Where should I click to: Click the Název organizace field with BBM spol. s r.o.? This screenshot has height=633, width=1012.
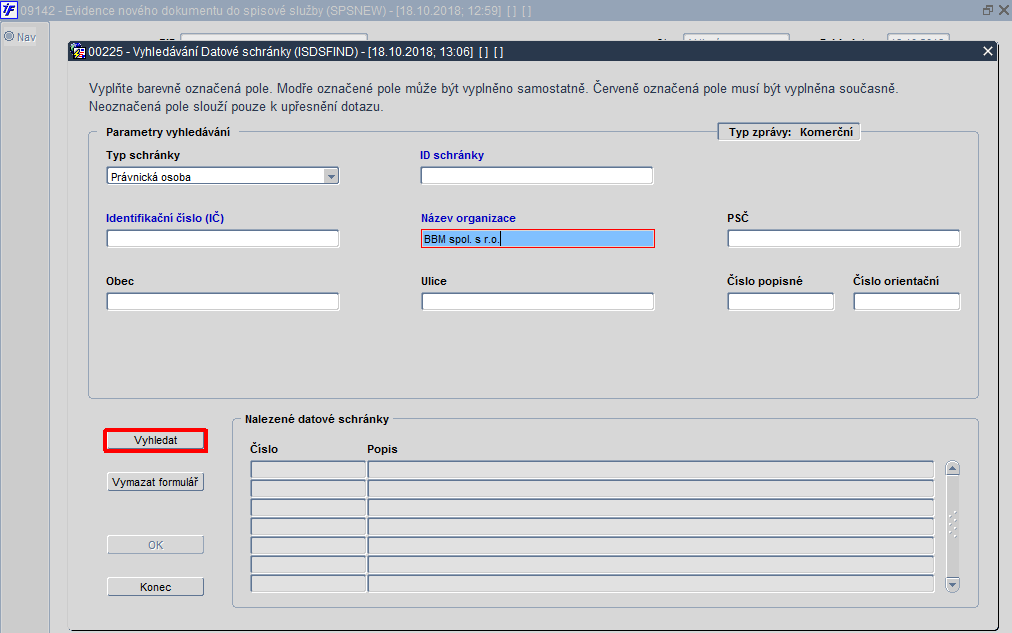click(538, 239)
